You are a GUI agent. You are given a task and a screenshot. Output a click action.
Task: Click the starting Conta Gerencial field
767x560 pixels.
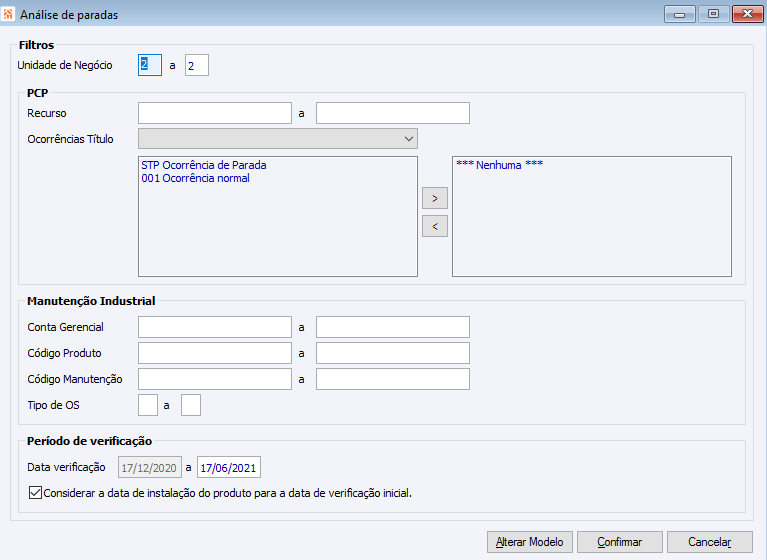coord(215,327)
